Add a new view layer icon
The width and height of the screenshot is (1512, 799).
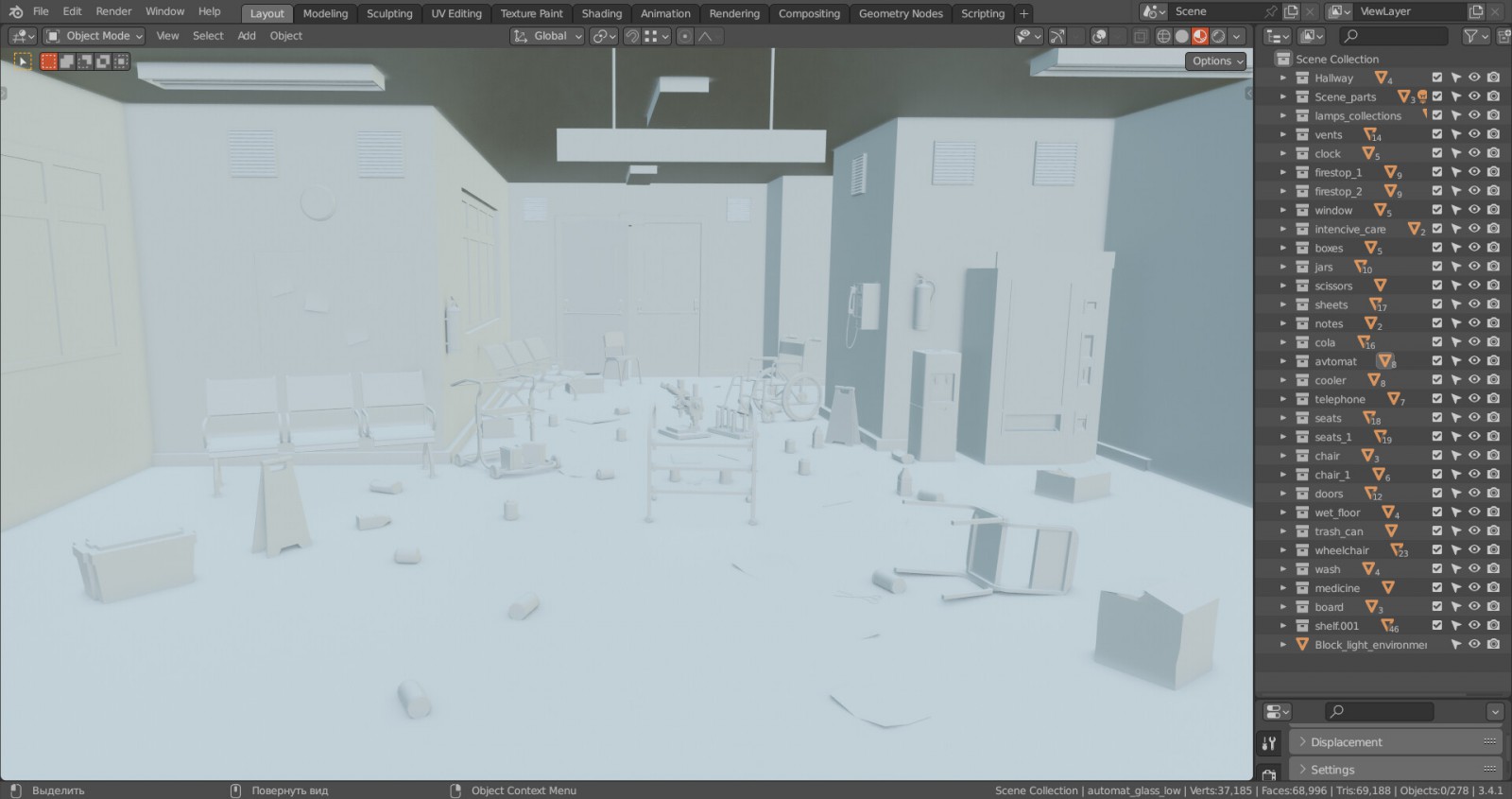click(1476, 11)
